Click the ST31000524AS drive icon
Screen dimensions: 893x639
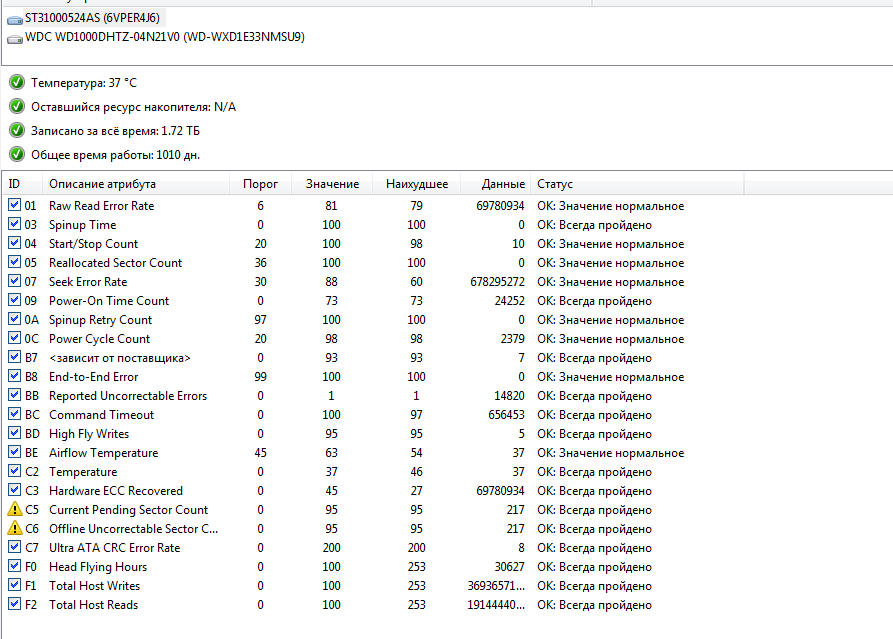(x=14, y=19)
